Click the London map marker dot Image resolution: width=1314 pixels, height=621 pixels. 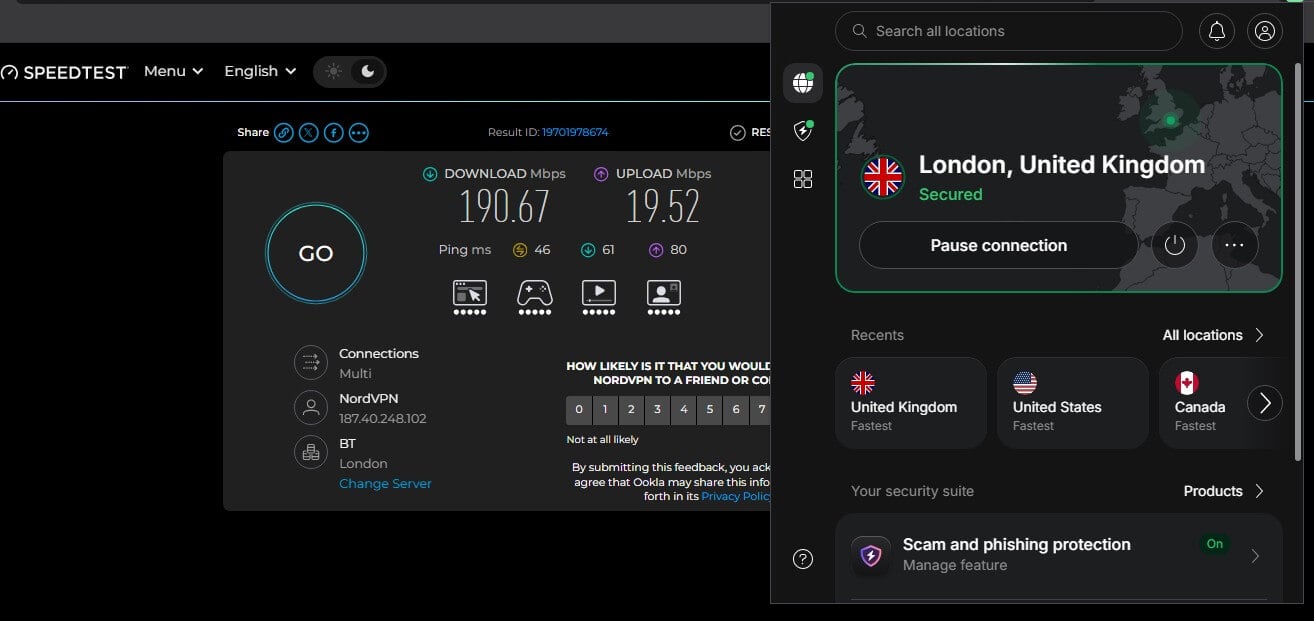1170,121
